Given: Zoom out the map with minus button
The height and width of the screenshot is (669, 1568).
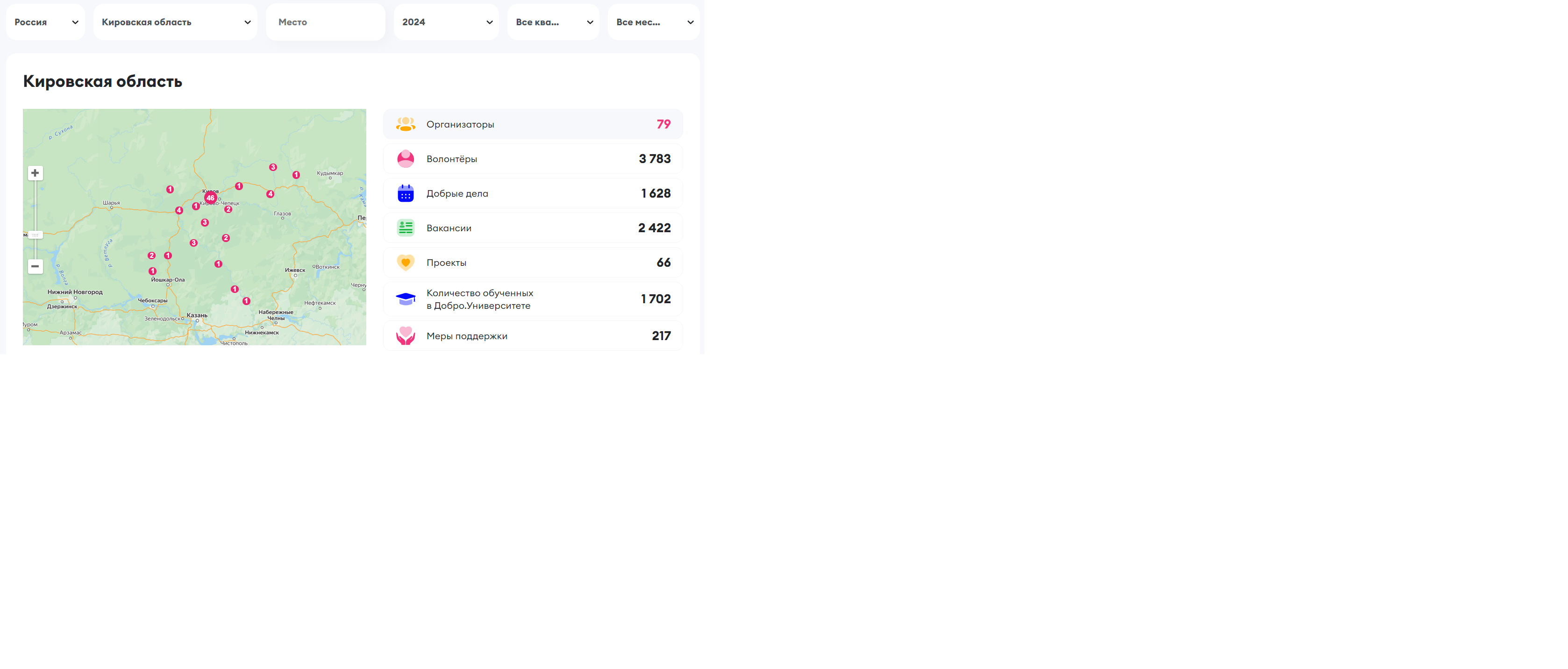Looking at the screenshot, I should [36, 267].
